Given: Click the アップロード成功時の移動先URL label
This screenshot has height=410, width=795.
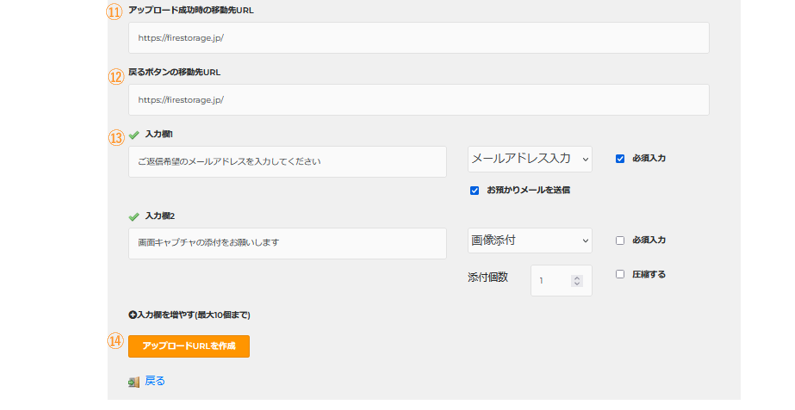Looking at the screenshot, I should [191, 10].
